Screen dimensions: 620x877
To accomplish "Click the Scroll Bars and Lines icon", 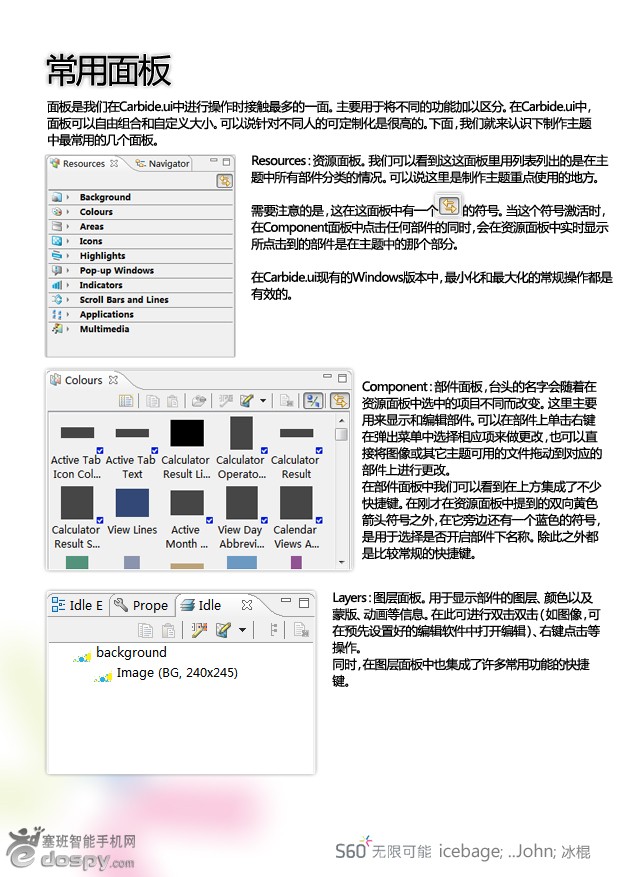I will tap(56, 299).
